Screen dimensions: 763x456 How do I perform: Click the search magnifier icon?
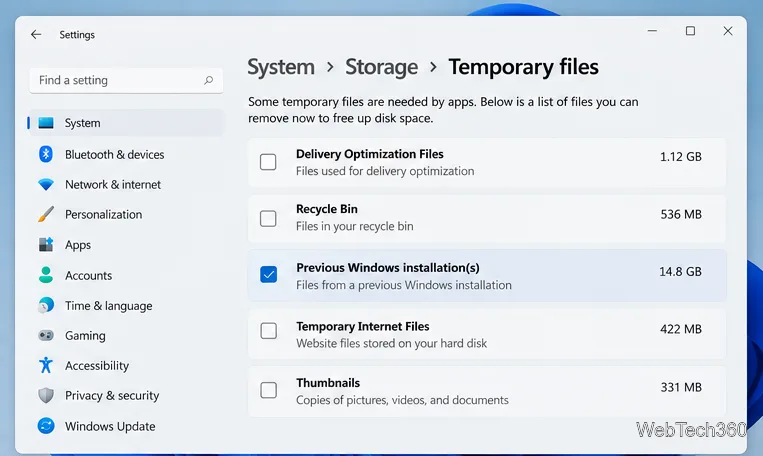click(x=208, y=80)
